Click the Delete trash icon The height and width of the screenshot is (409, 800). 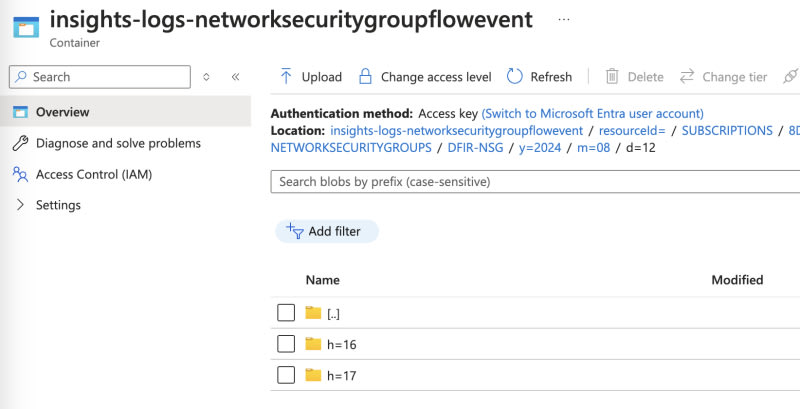click(612, 77)
